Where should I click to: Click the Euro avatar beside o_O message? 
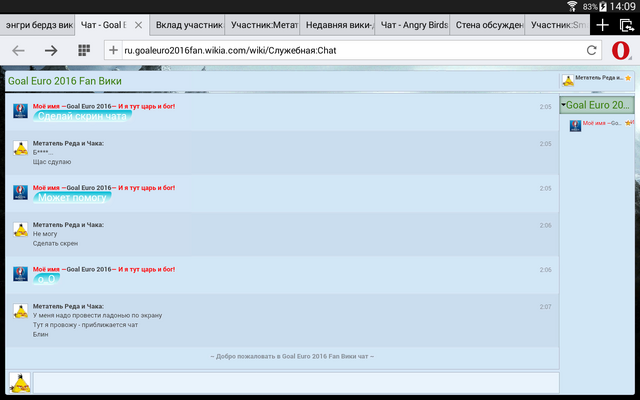tap(20, 274)
